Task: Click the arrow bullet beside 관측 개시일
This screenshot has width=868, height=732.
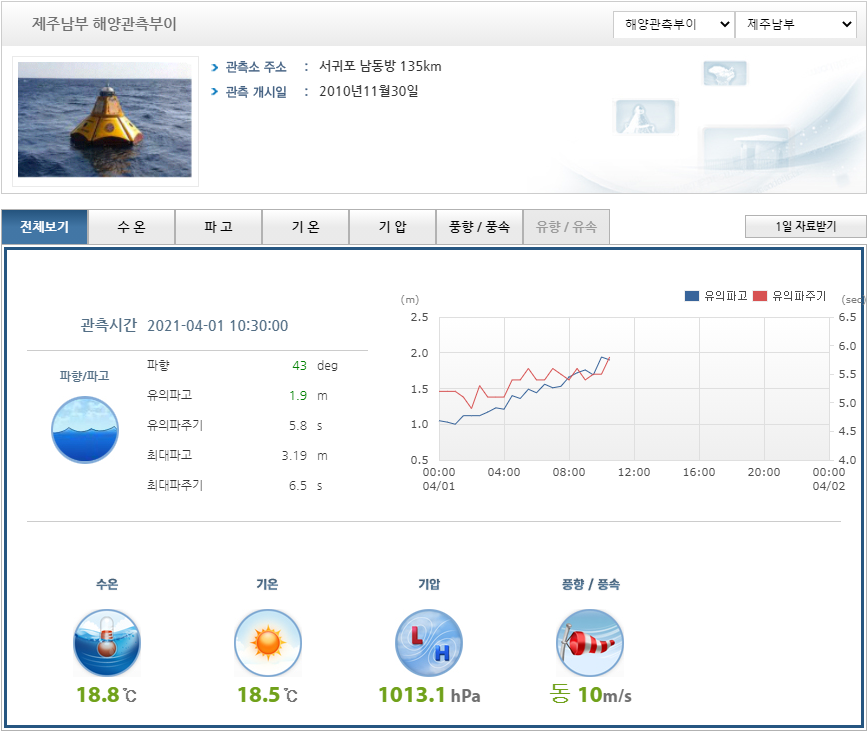Action: (x=215, y=91)
